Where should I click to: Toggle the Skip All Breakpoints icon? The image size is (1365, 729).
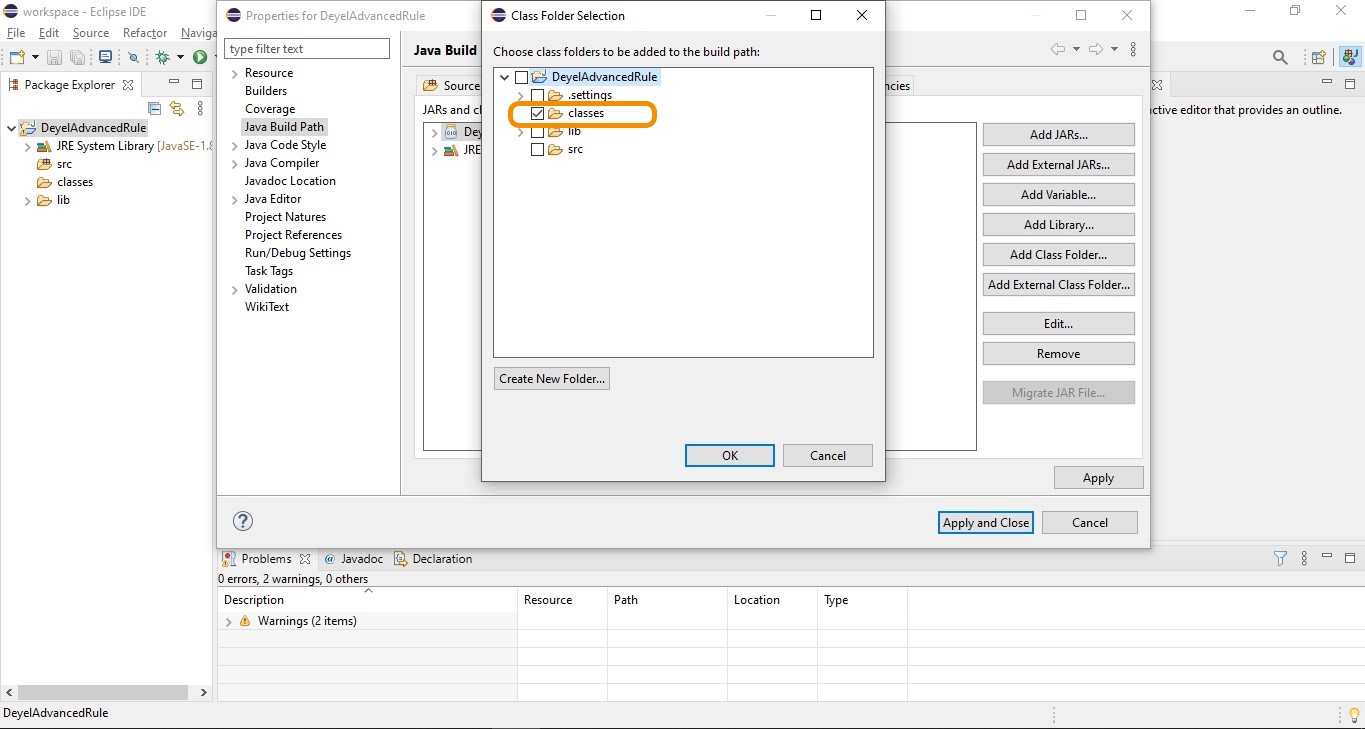[134, 58]
